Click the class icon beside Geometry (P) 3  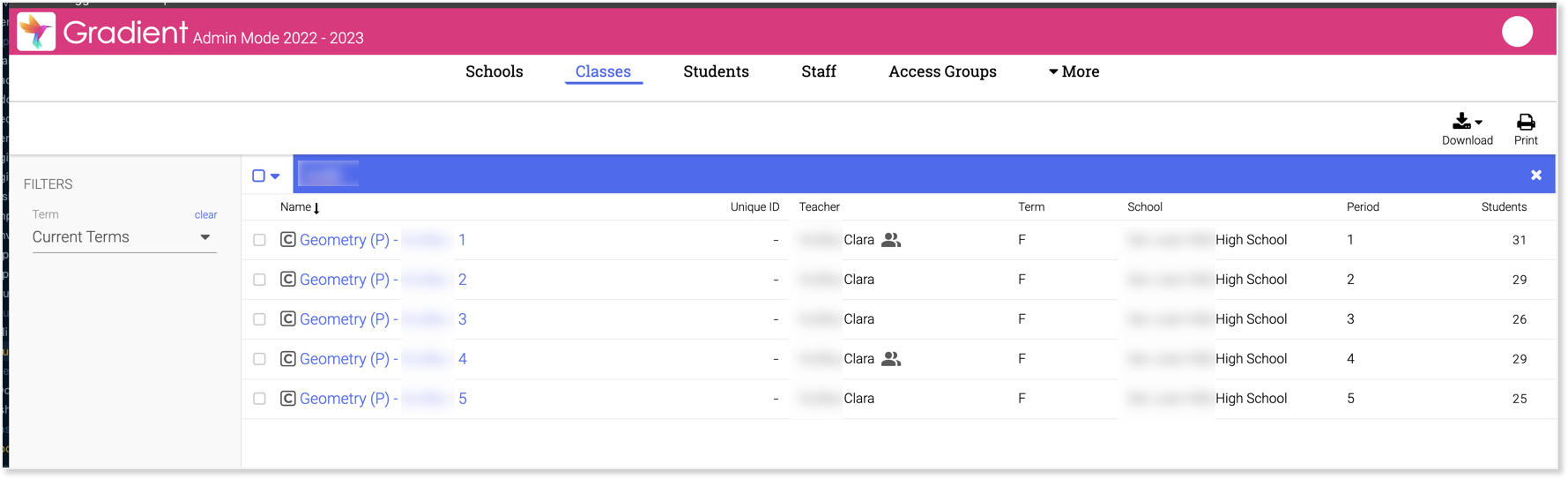[288, 319]
